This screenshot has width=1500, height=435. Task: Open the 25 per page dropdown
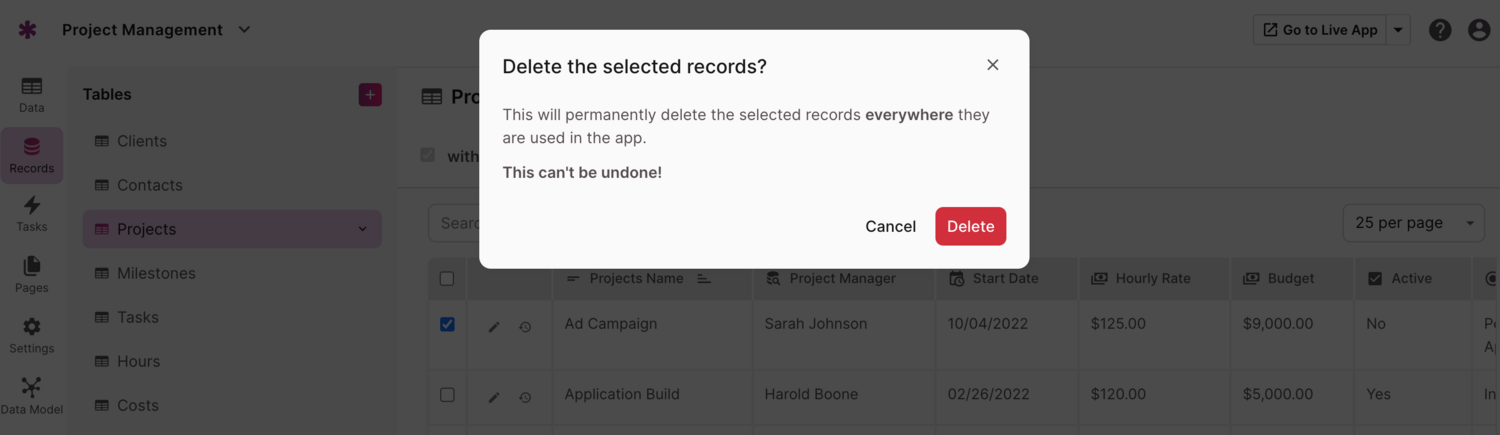(1413, 223)
